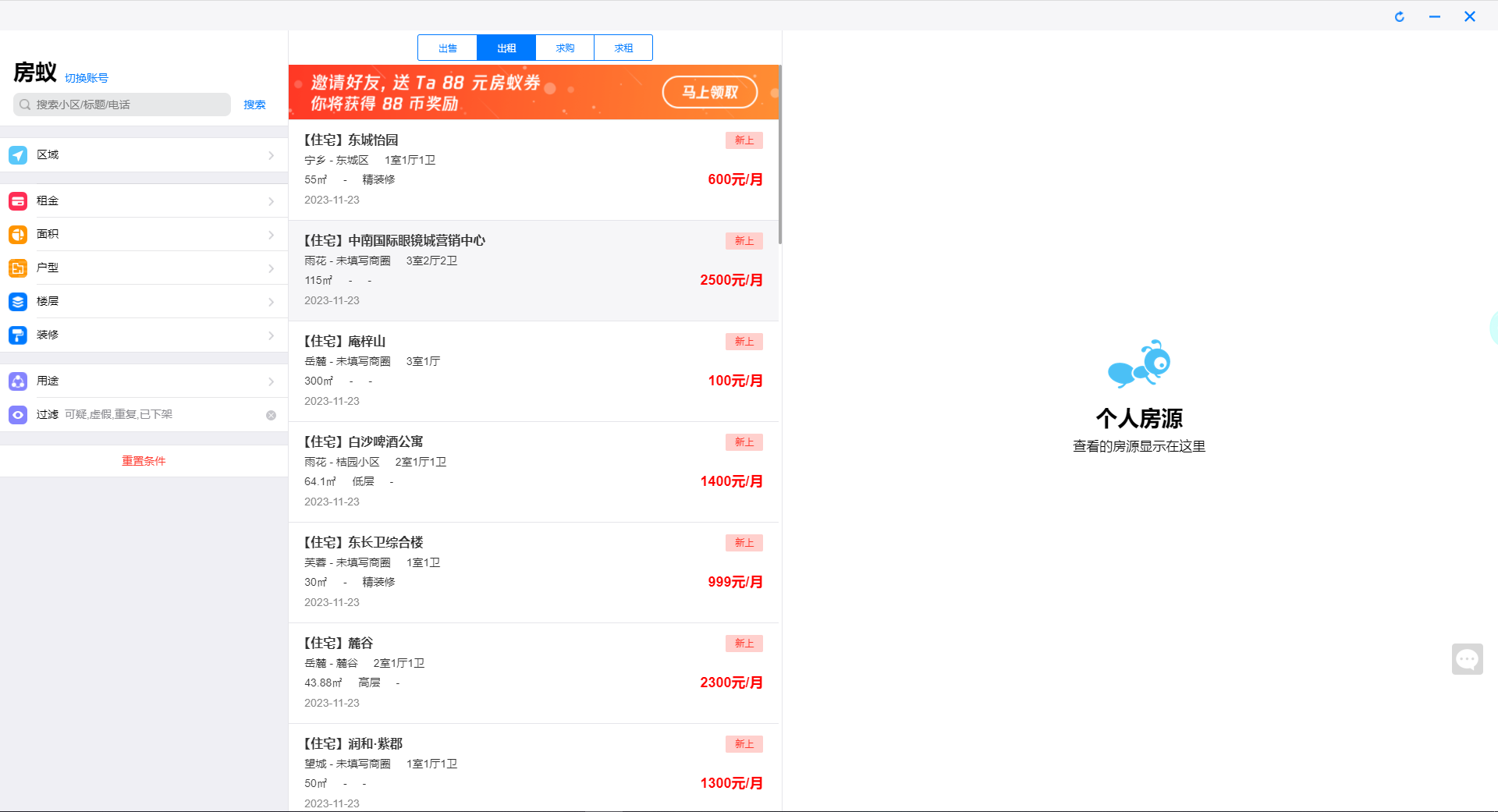
Task: Click the 1400元/月 price
Action: [731, 481]
